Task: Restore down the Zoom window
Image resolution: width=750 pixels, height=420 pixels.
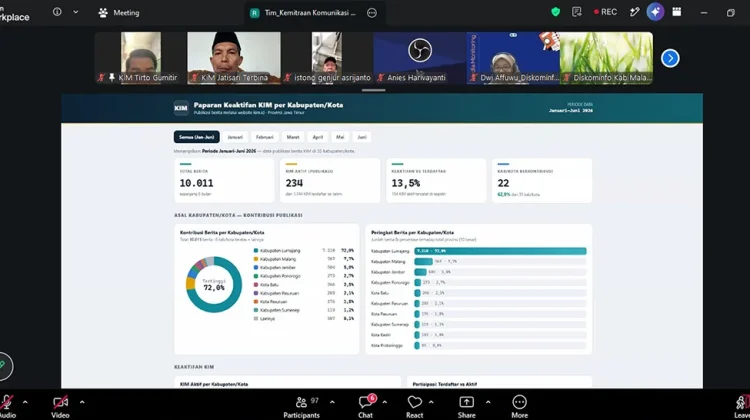Action: tap(730, 13)
